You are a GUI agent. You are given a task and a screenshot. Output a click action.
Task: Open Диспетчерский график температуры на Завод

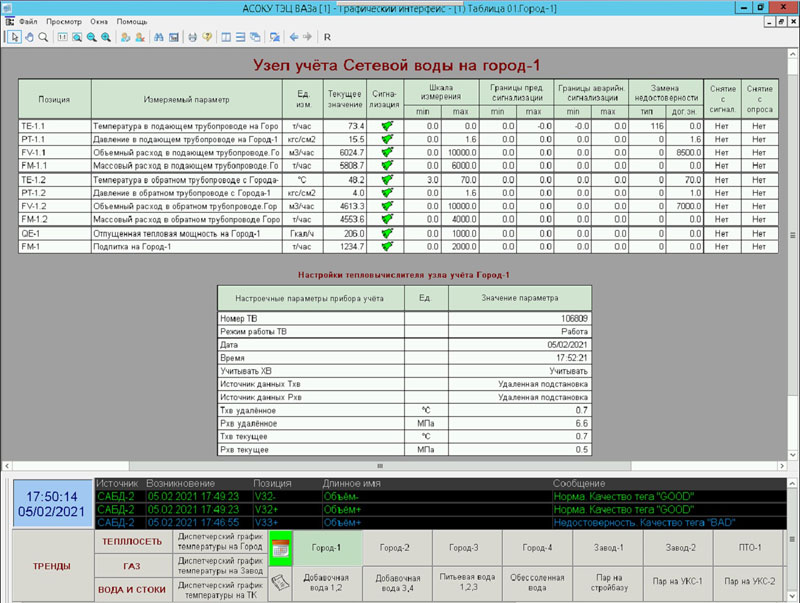tap(220, 566)
